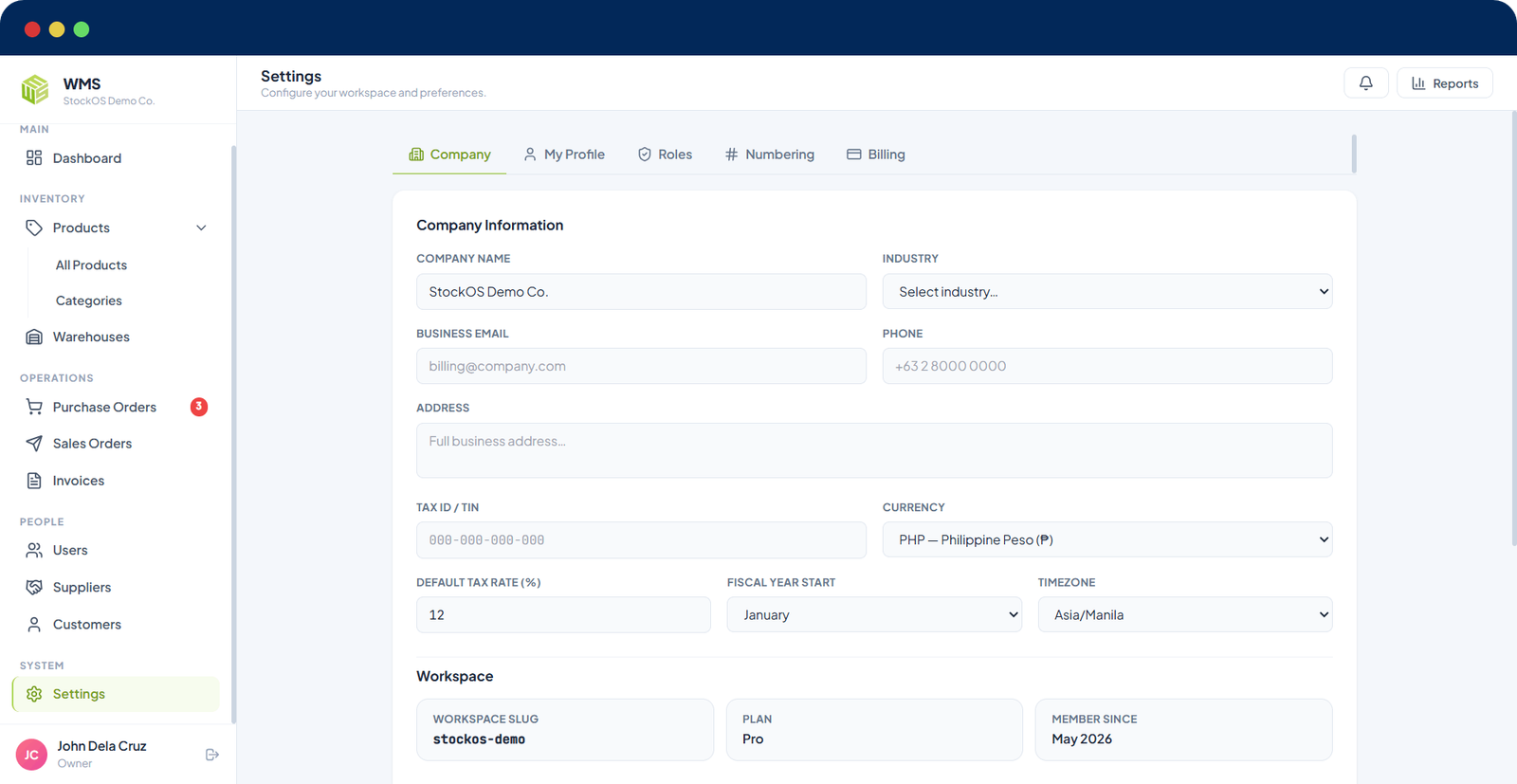1517x784 pixels.
Task: Click the stockos-demo workspace slug text
Action: point(479,739)
